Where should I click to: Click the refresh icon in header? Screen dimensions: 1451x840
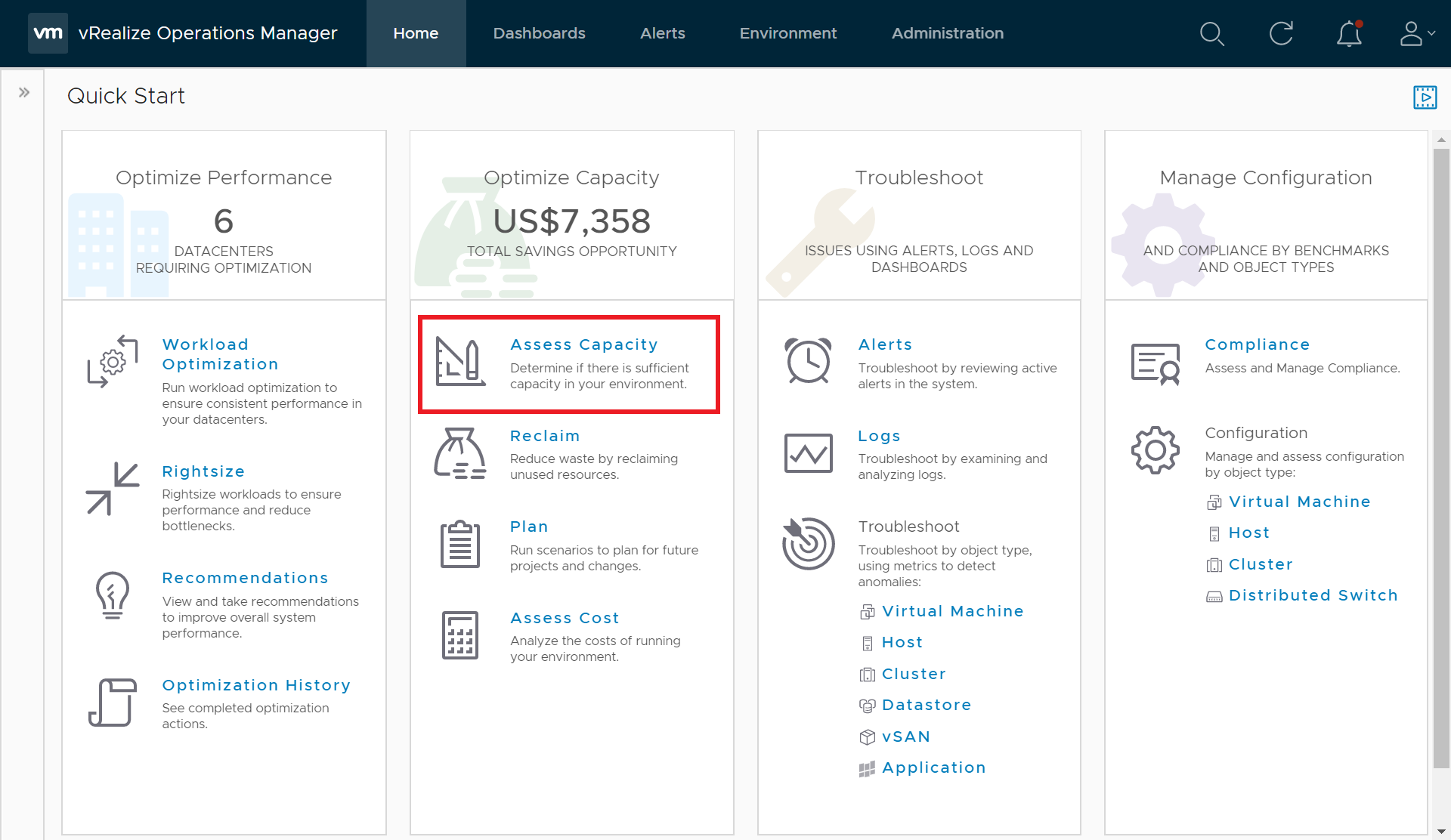1281,34
